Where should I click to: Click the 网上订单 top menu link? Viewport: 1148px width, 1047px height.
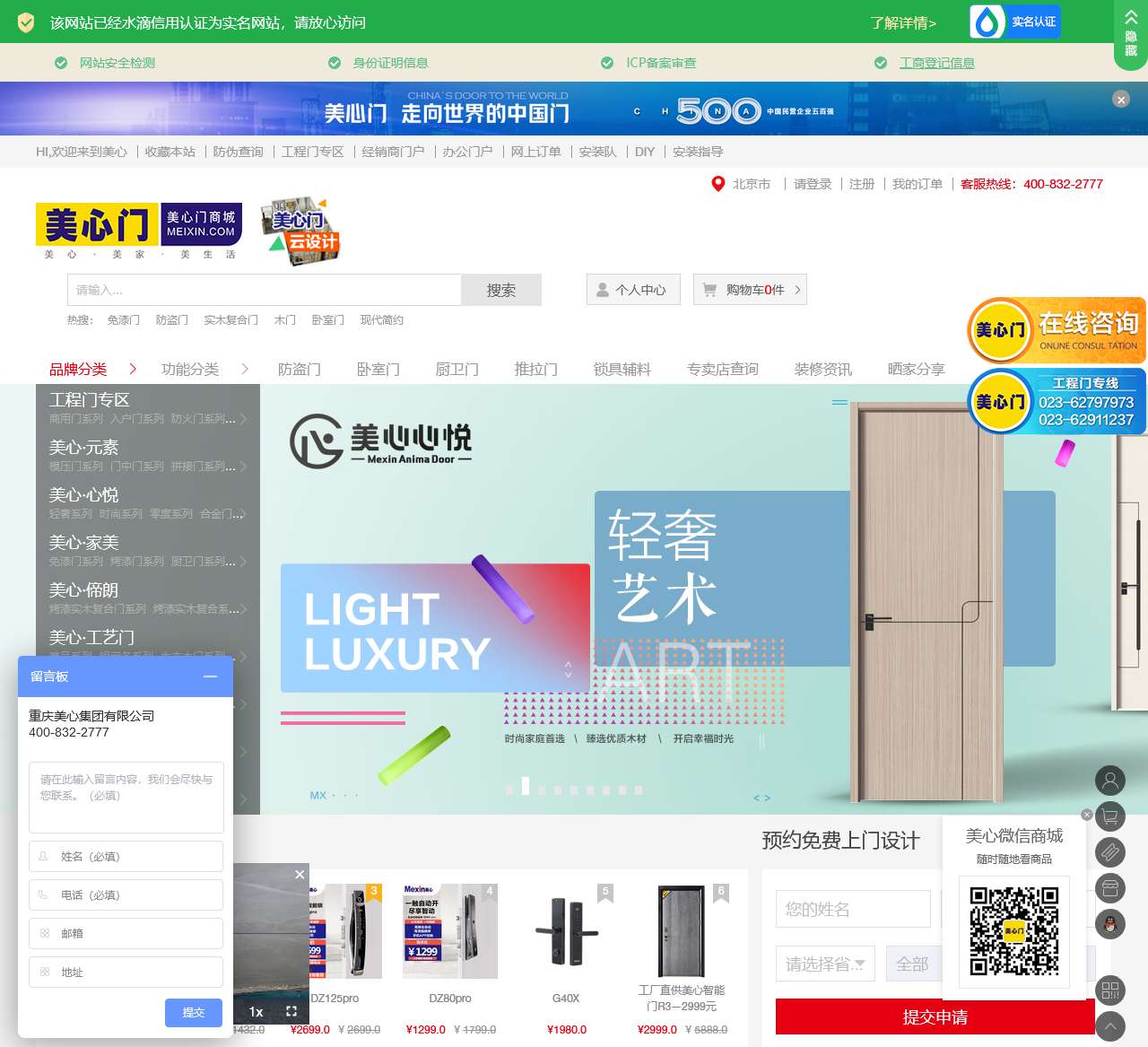536,152
